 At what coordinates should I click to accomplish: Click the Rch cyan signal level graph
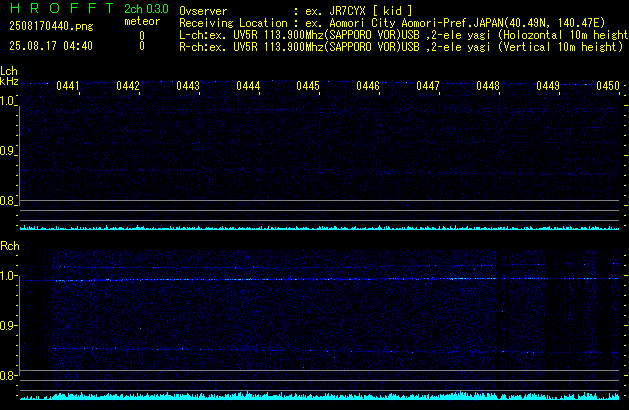tap(319, 396)
